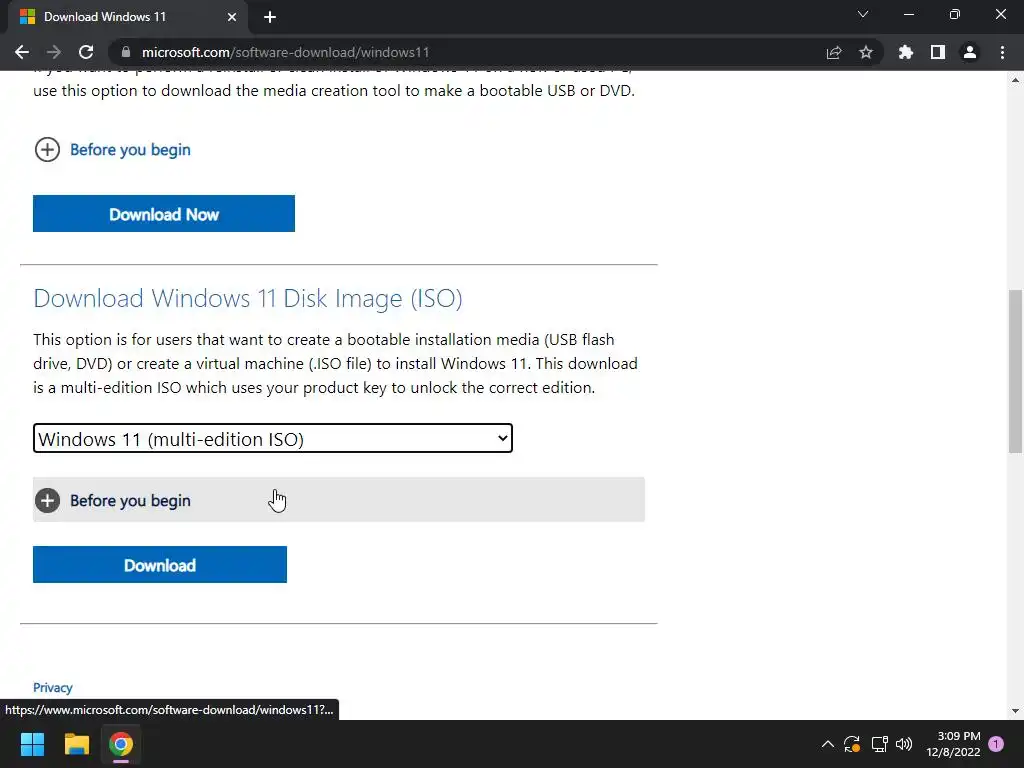Open the network tray icon
The width and height of the screenshot is (1024, 768).
click(x=879, y=744)
